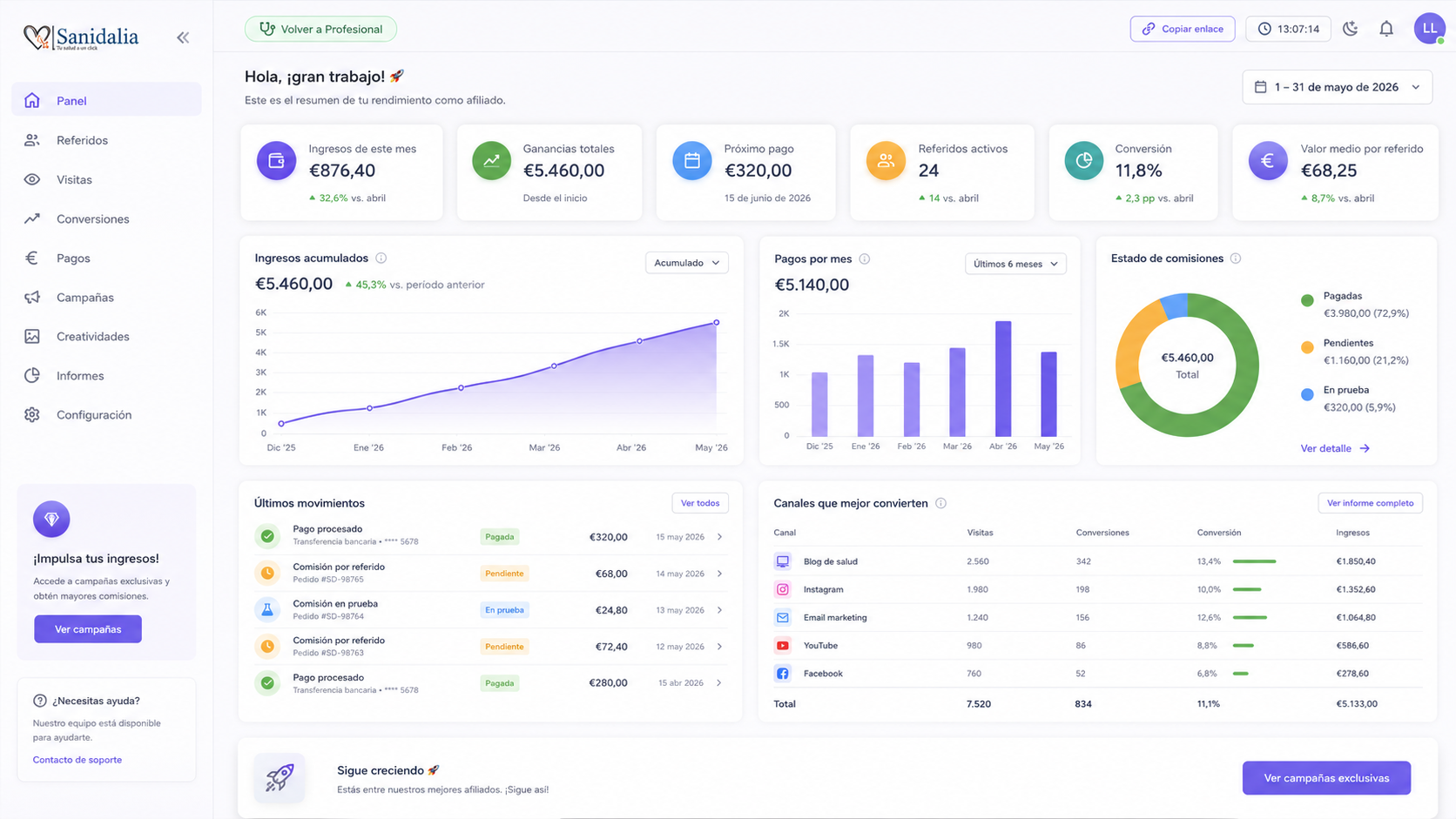Toggle dark mode moon icon
1456x819 pixels.
point(1351,29)
